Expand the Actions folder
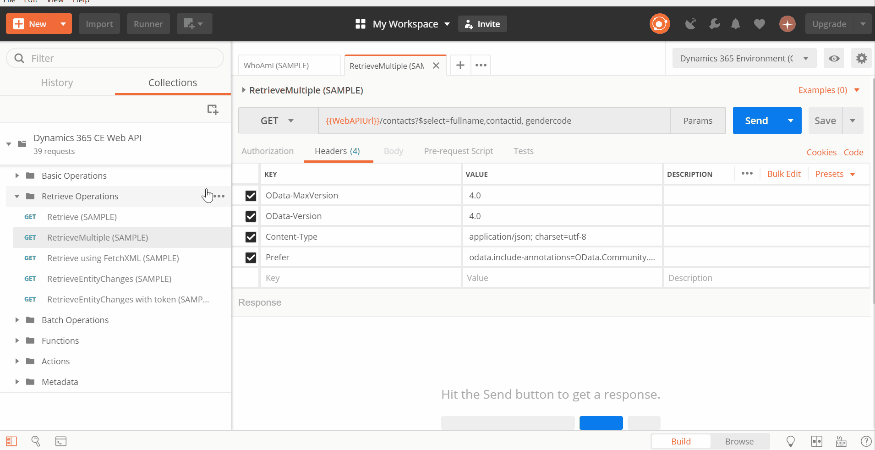 pos(17,361)
